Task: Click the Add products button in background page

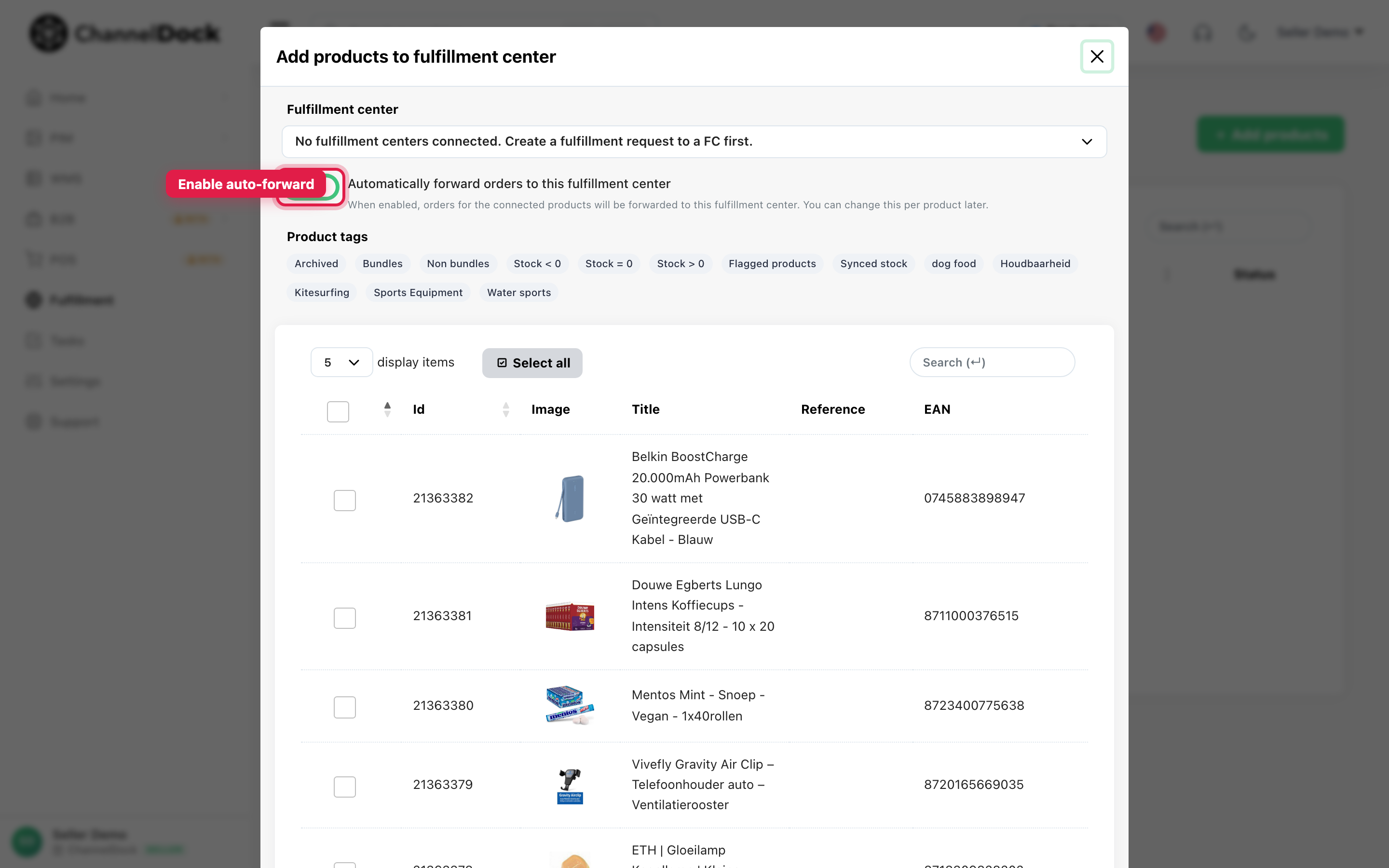Action: [x=1270, y=135]
